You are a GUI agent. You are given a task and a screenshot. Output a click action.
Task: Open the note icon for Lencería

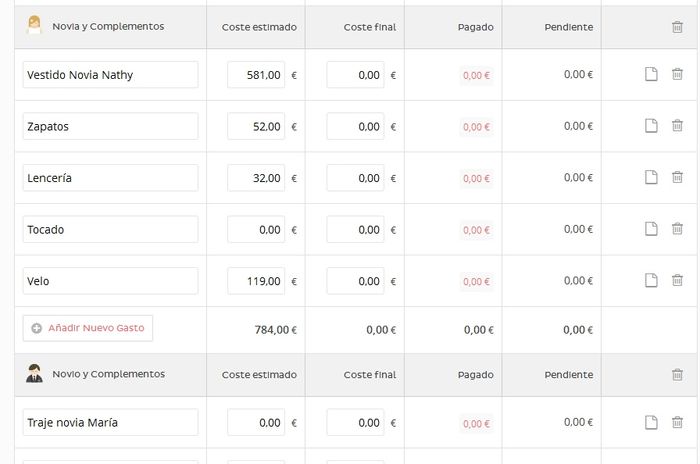coord(651,177)
